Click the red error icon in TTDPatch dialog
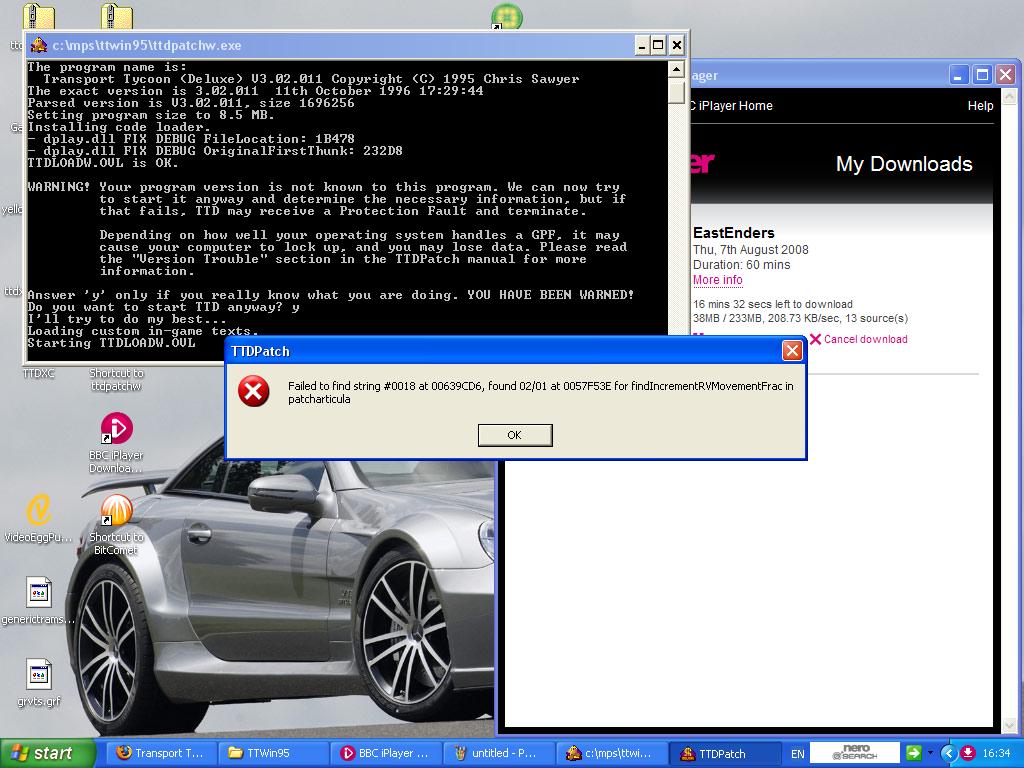 pyautogui.click(x=253, y=391)
